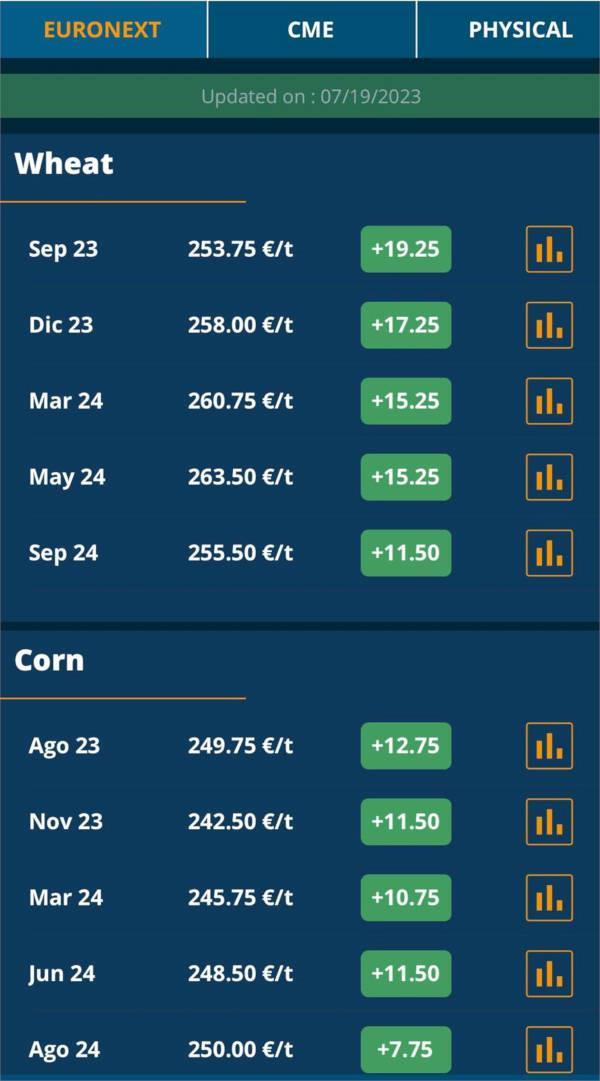The image size is (600, 1081).
Task: Open chart icon for Corn Jun 24
Action: [x=549, y=974]
